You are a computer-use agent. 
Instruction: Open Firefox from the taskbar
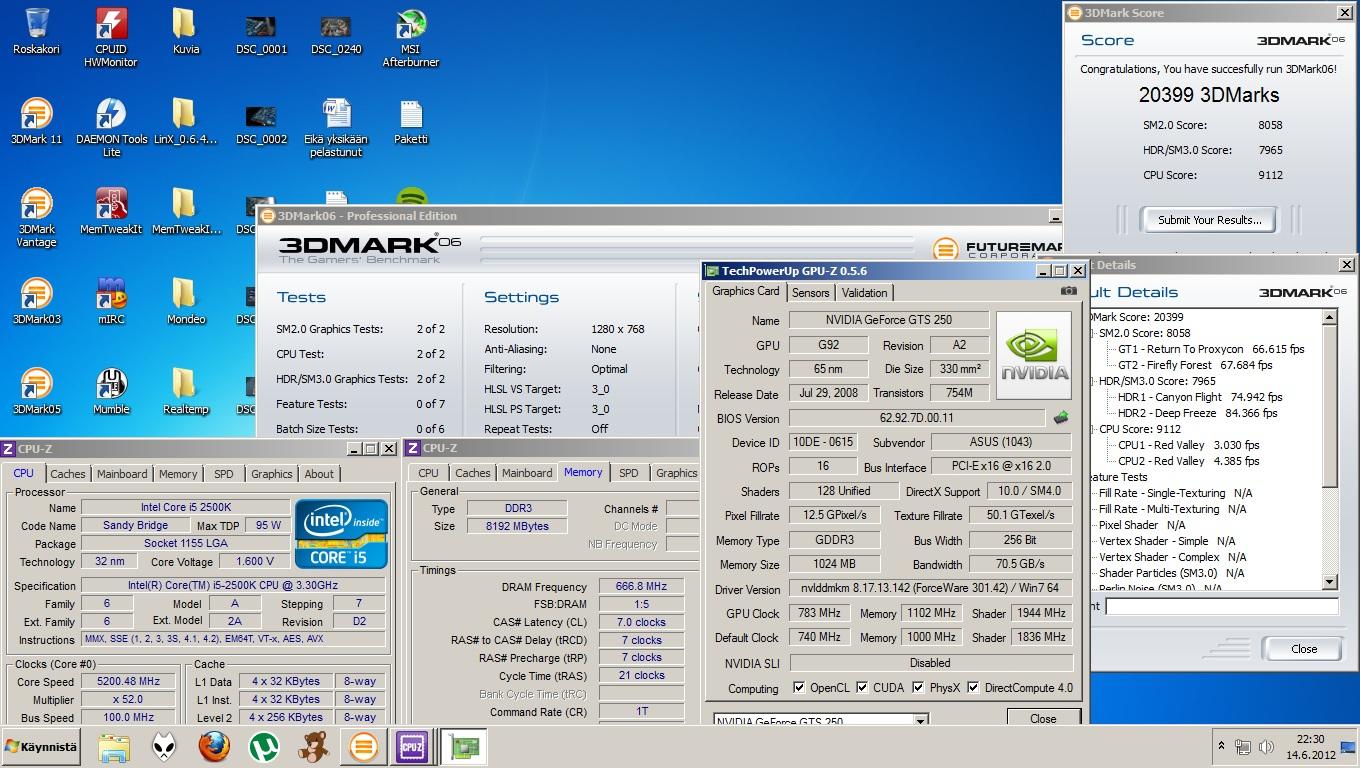214,747
